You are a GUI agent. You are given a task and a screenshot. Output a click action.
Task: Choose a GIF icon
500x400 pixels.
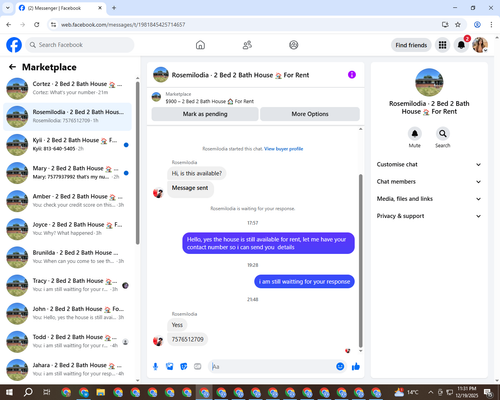(198, 367)
